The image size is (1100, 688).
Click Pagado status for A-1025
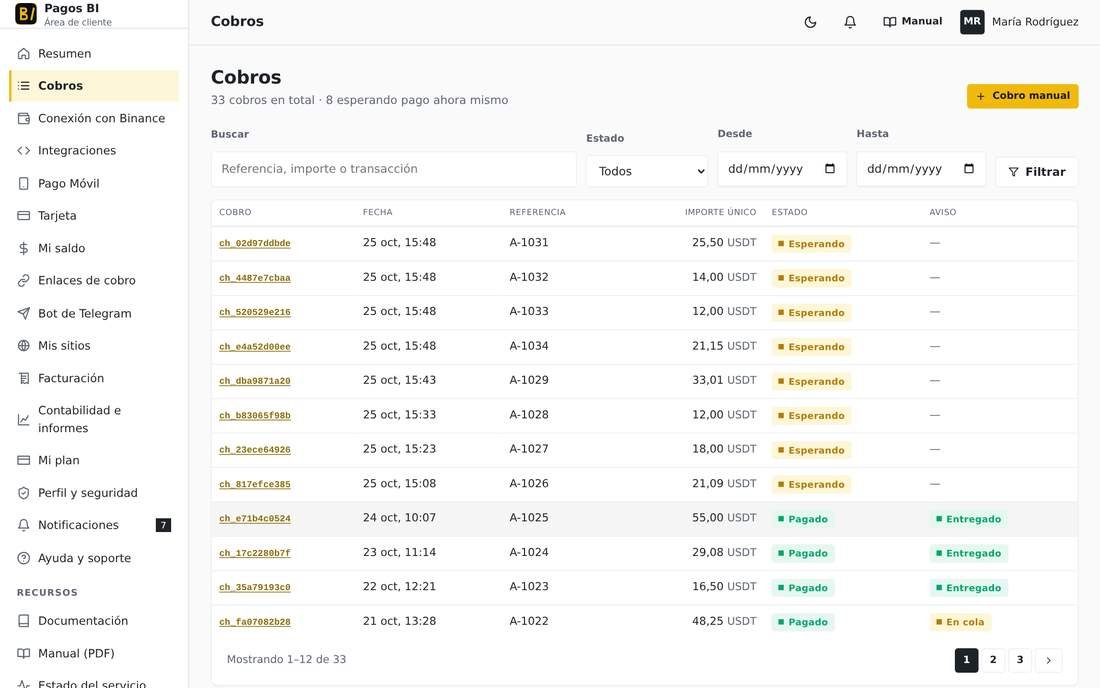803,519
